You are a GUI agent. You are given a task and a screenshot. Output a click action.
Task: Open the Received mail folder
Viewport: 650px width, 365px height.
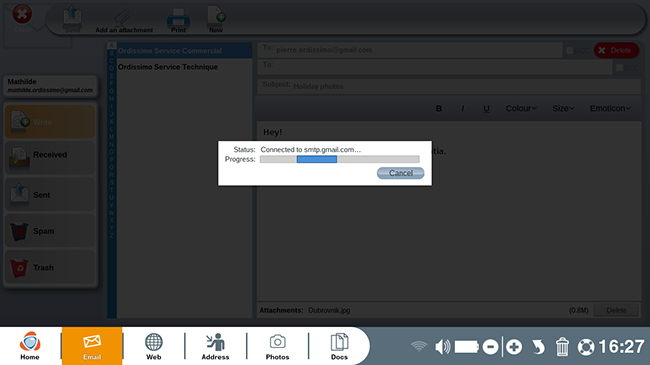coord(50,158)
